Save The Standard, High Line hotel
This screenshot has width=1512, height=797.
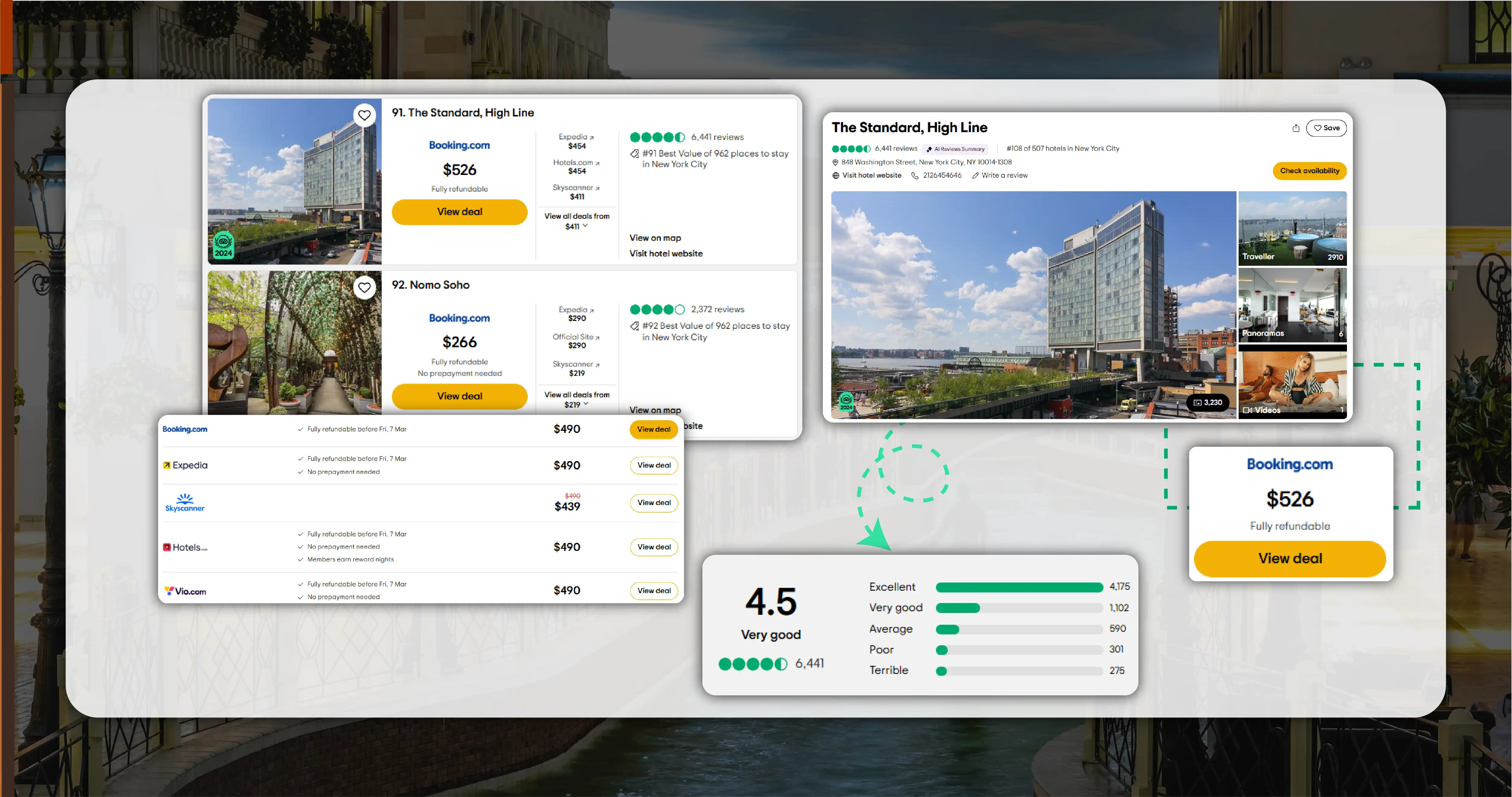click(x=1326, y=128)
